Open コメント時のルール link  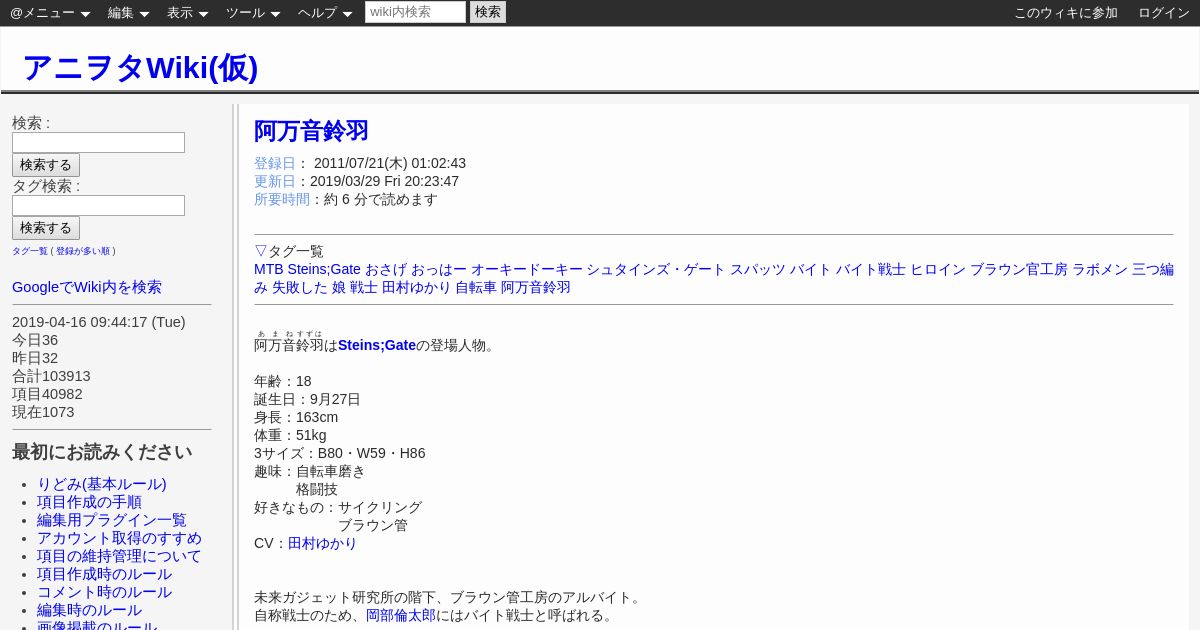coord(104,592)
